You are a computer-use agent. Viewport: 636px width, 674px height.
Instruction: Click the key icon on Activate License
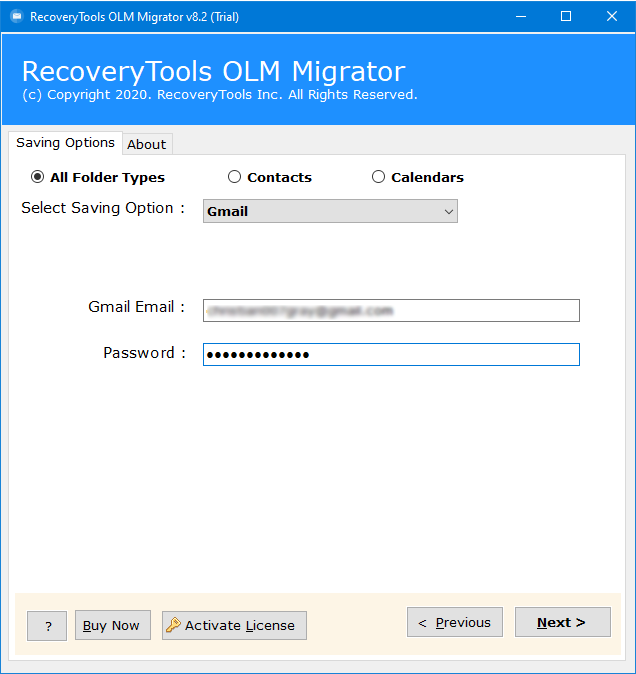(x=173, y=625)
